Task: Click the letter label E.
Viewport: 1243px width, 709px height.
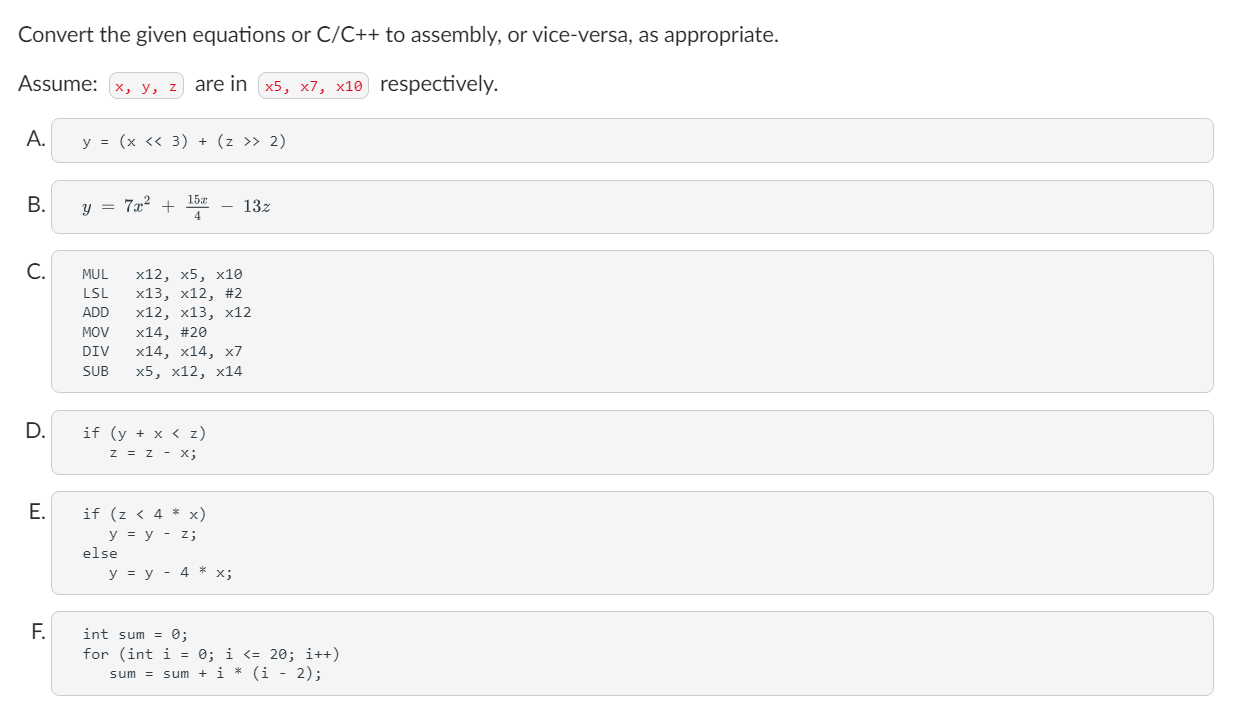Action: click(x=35, y=512)
